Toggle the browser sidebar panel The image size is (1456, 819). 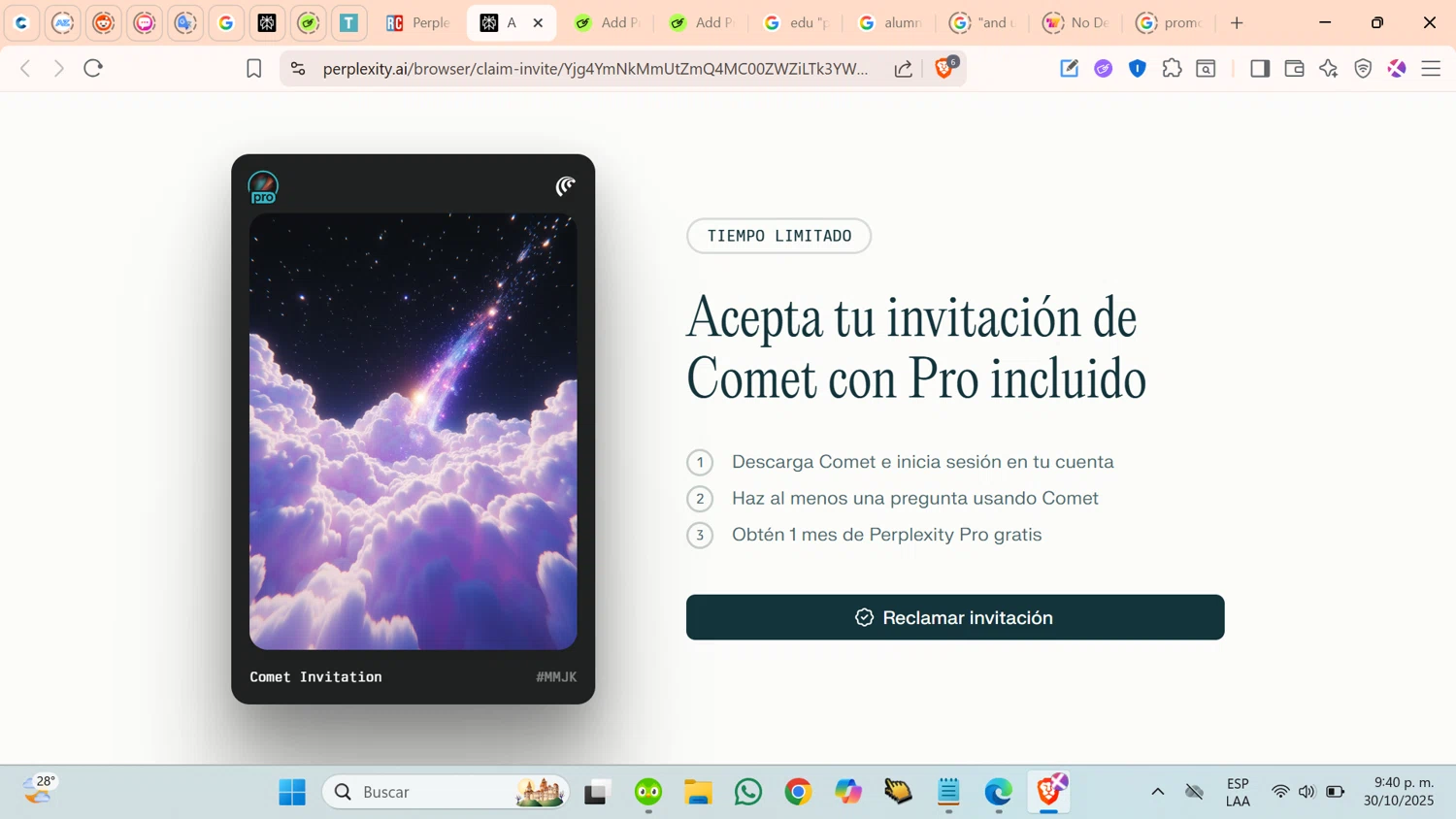point(1260,68)
